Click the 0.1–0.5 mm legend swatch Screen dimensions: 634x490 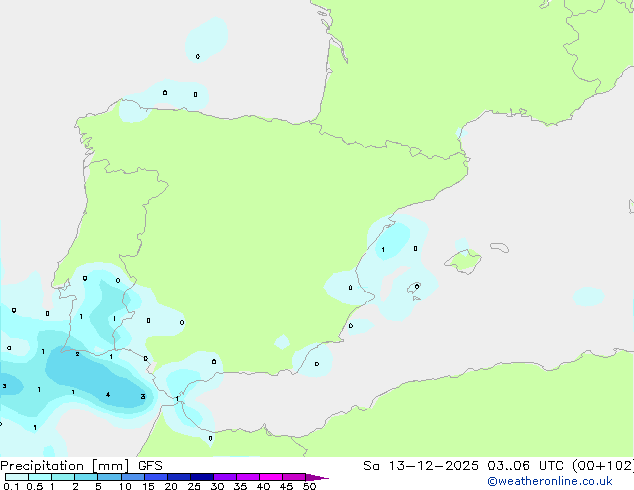(x=17, y=477)
